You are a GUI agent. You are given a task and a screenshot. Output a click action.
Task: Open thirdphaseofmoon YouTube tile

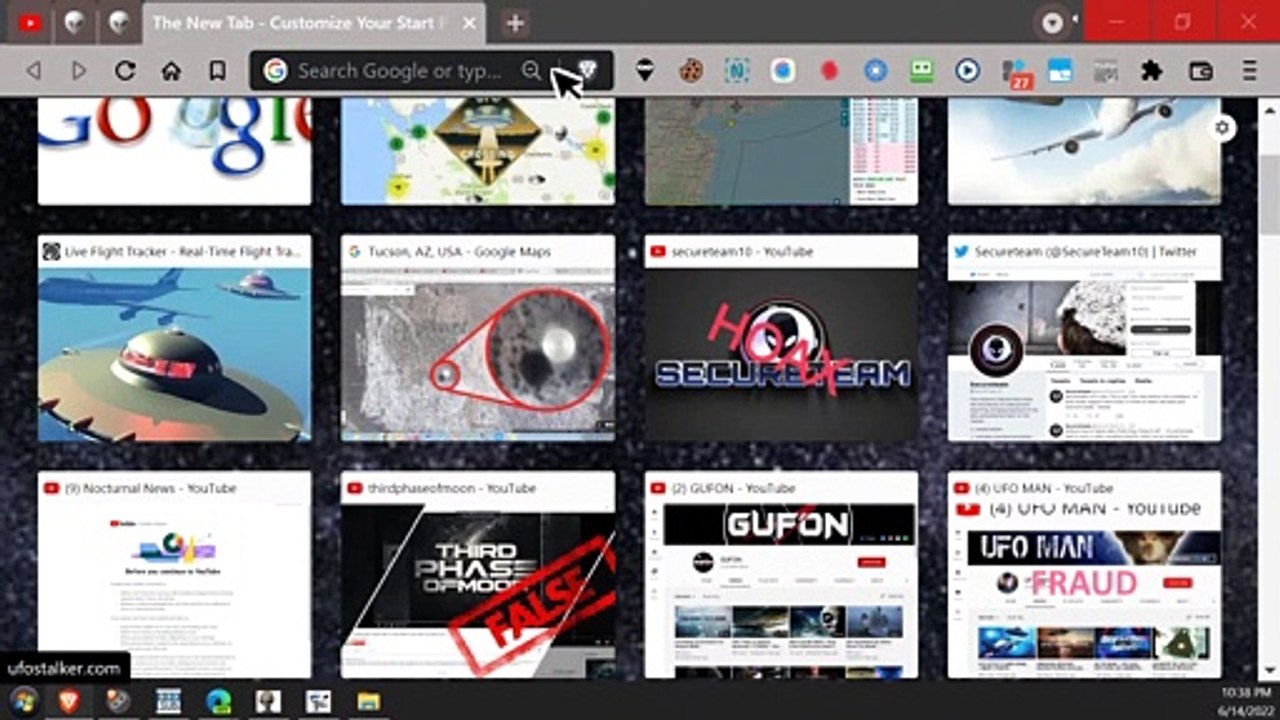[x=478, y=574]
